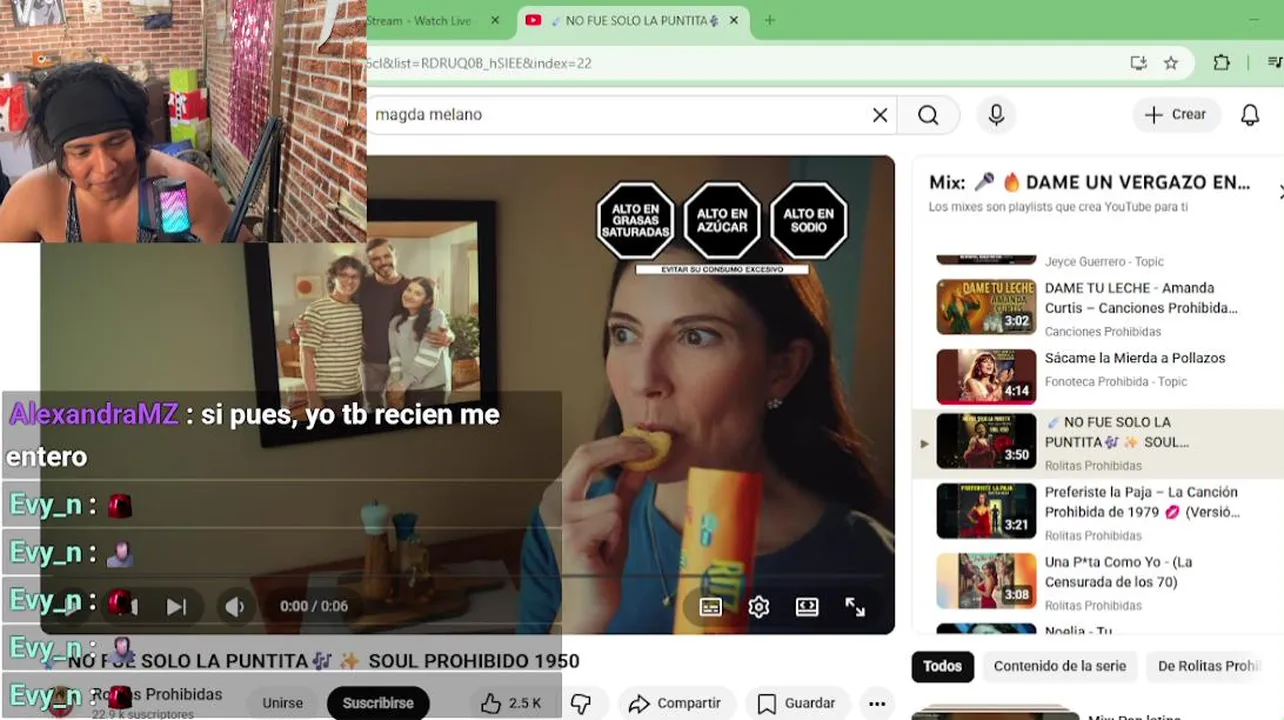
Task: Click the video title SOUL PROHIBIDO 1950
Action: 324,661
